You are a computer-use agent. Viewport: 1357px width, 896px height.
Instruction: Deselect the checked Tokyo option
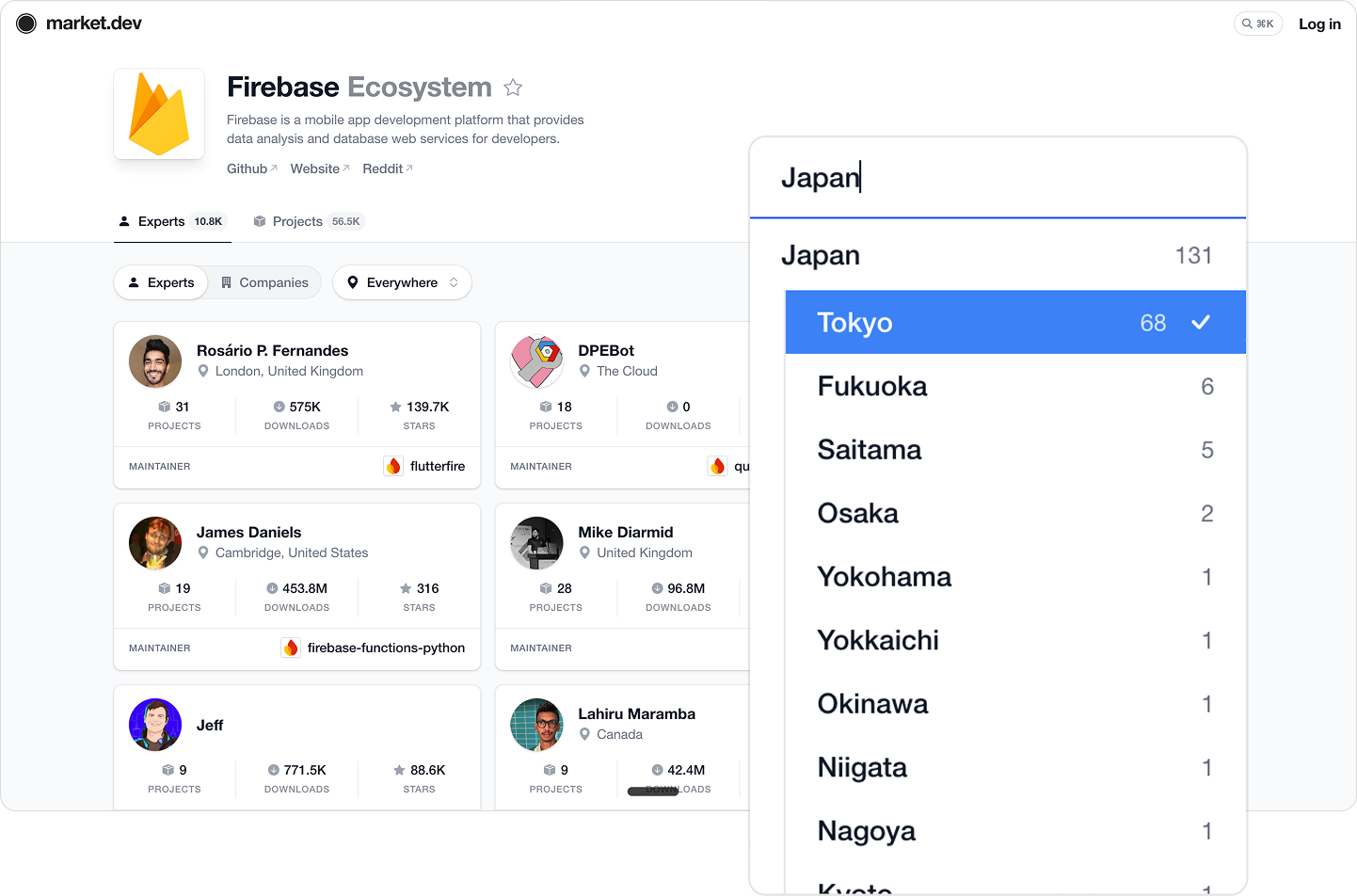(1015, 322)
